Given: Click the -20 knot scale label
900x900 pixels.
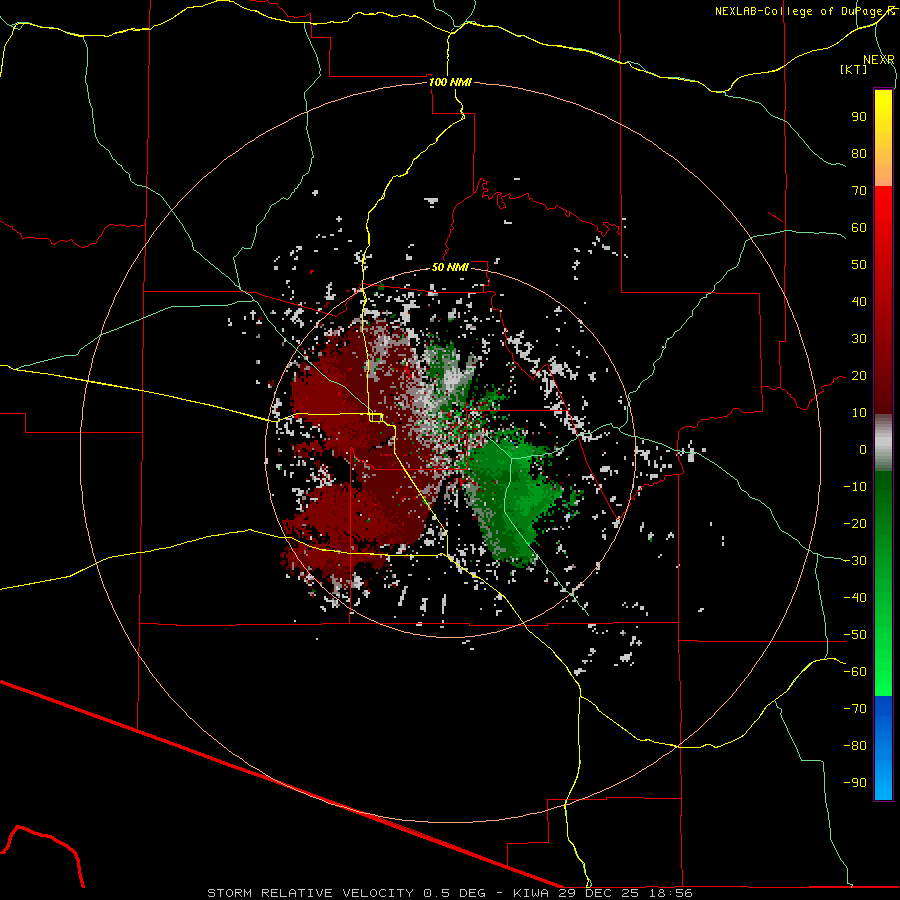Looking at the screenshot, I should [855, 523].
